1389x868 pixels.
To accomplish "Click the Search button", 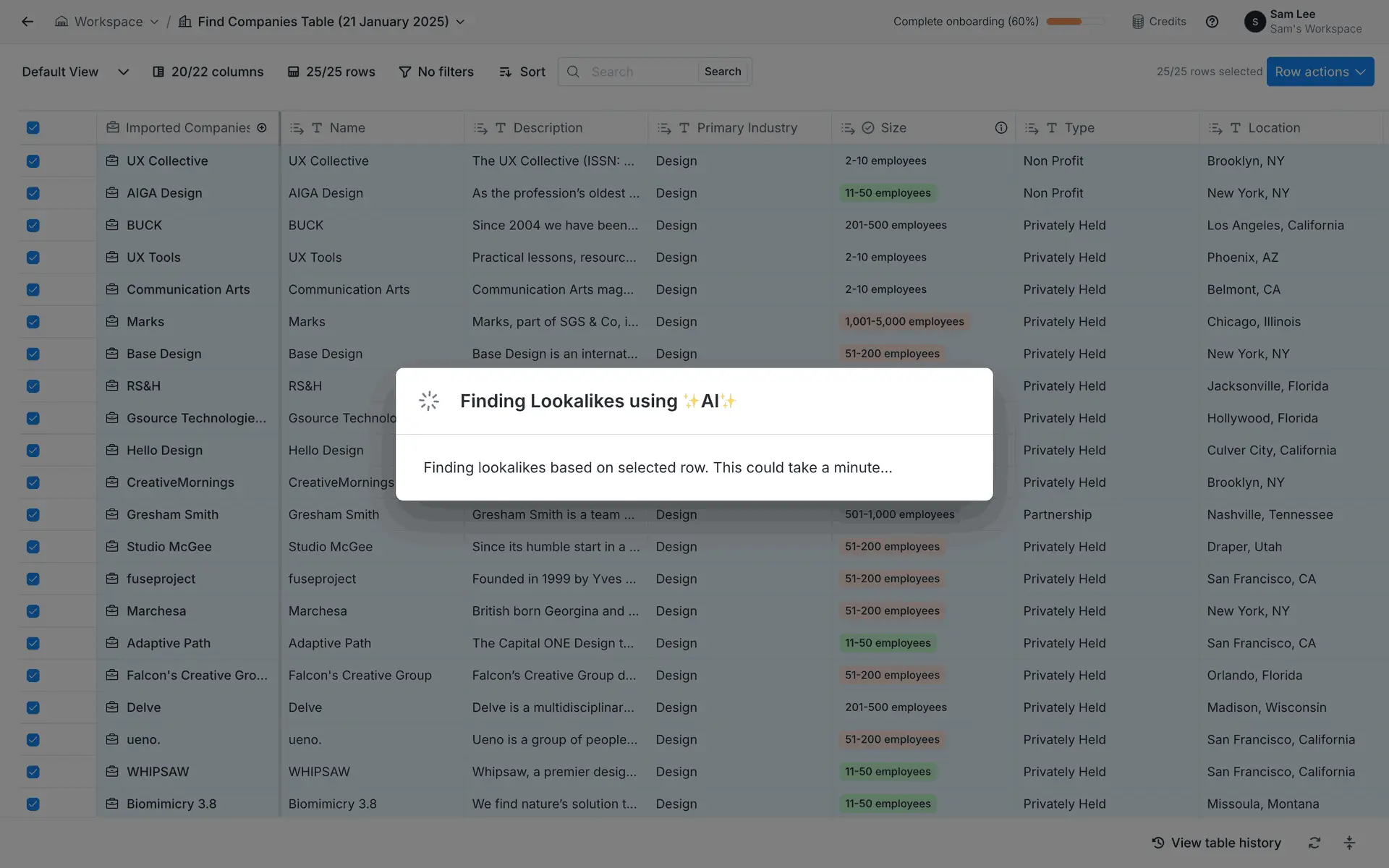I will [x=722, y=72].
